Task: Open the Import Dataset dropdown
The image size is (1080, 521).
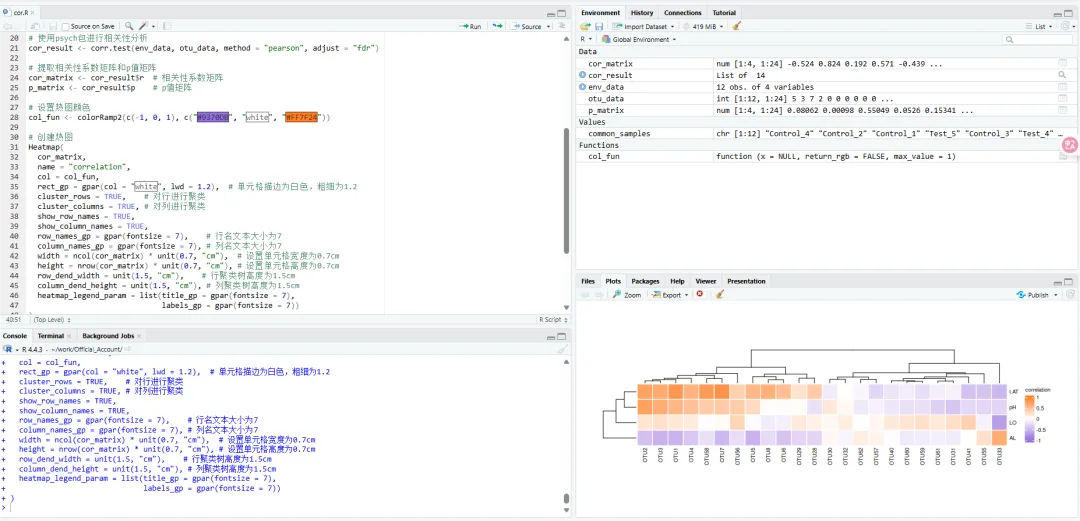Action: pos(644,26)
